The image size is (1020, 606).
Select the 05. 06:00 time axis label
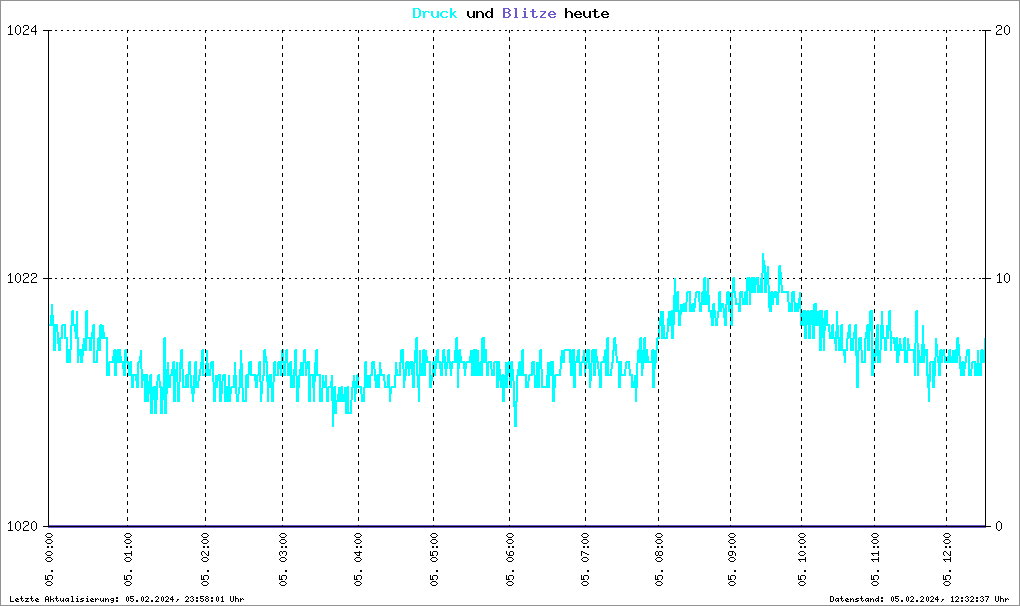point(510,561)
